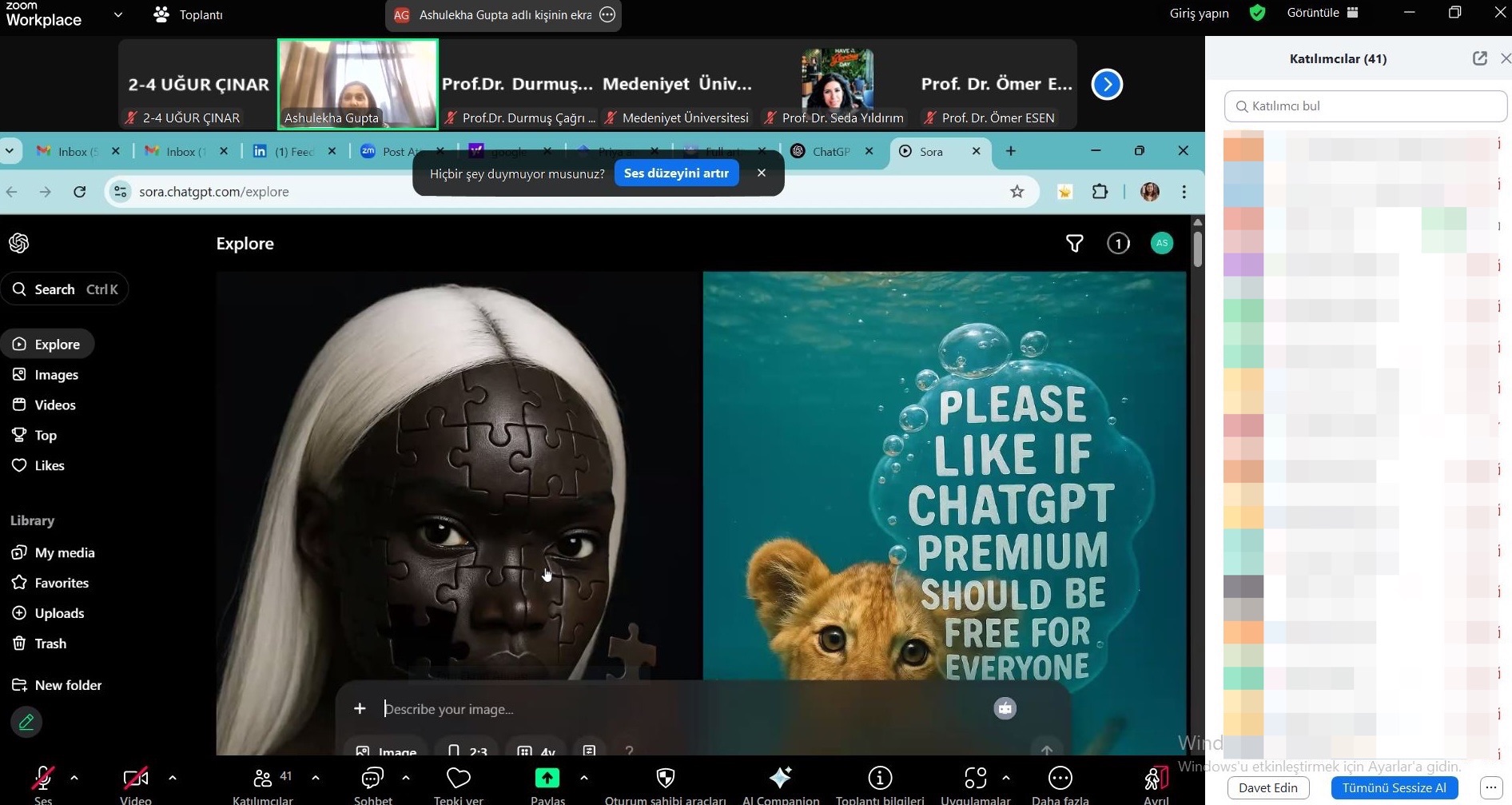
Task: Expand arrow next to Katılımcılar
Action: 315,777
